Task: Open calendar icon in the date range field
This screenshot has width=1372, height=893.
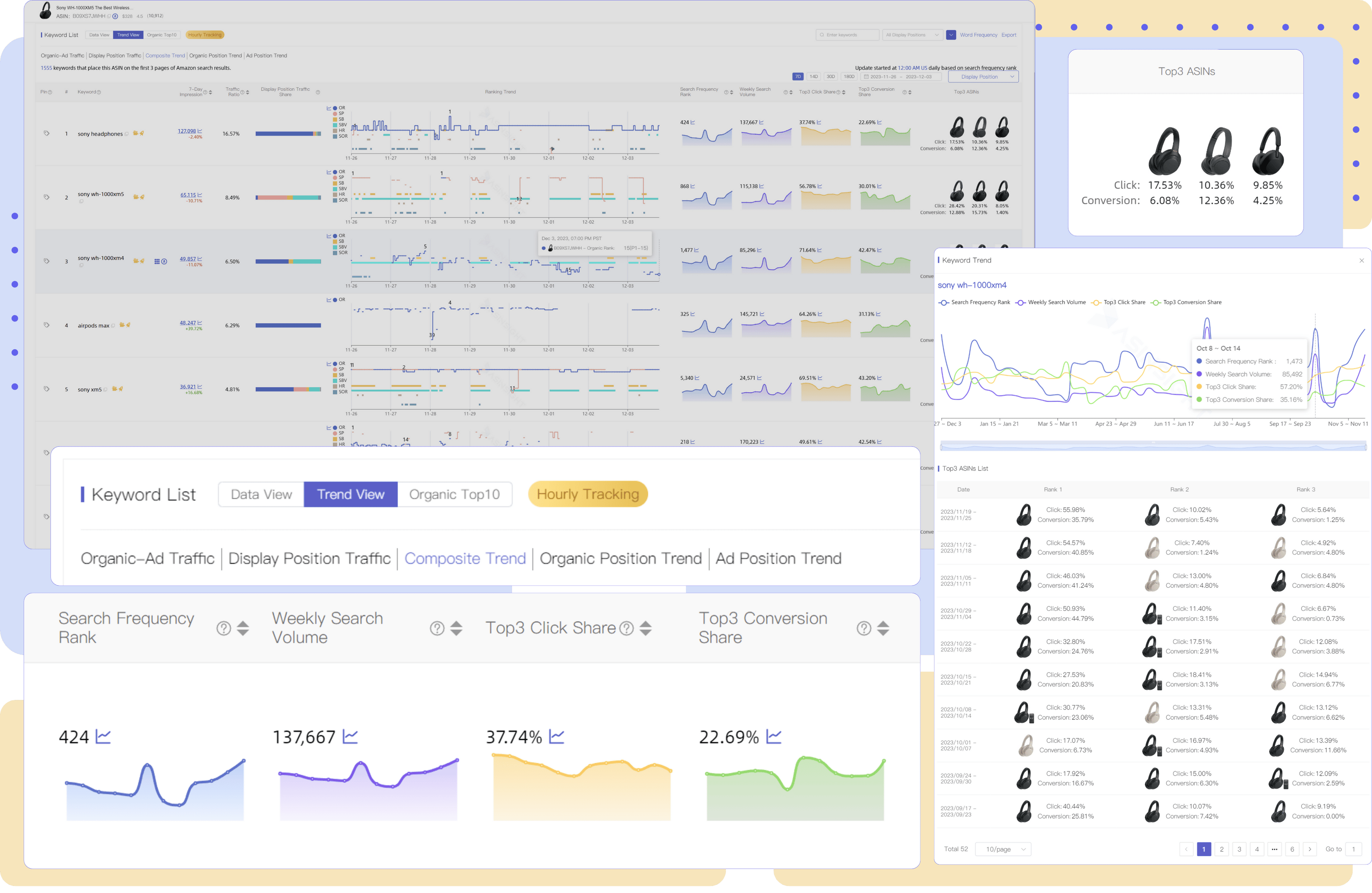Action: (x=866, y=77)
